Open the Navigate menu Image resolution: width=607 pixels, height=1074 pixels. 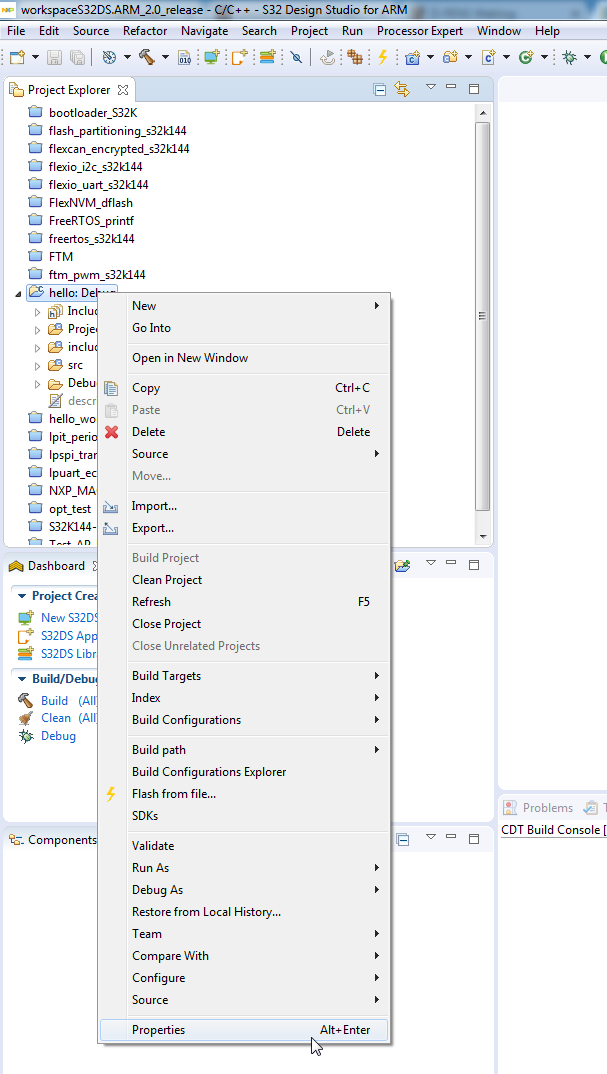(x=205, y=31)
